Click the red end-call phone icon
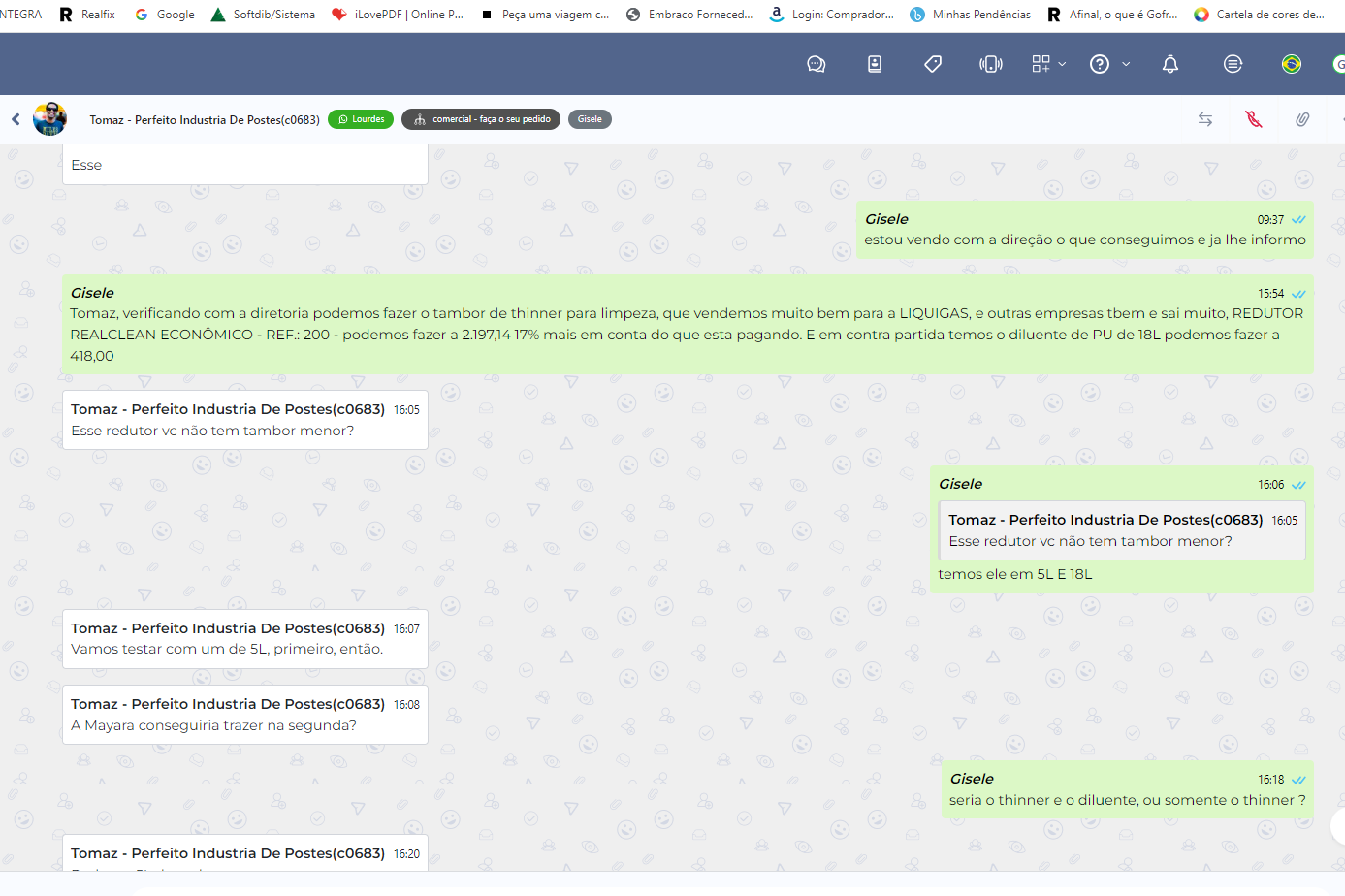Viewport: 1345px width, 896px height. point(1254,119)
